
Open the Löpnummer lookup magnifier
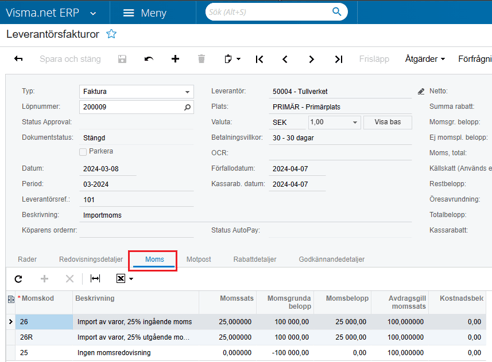pos(187,107)
